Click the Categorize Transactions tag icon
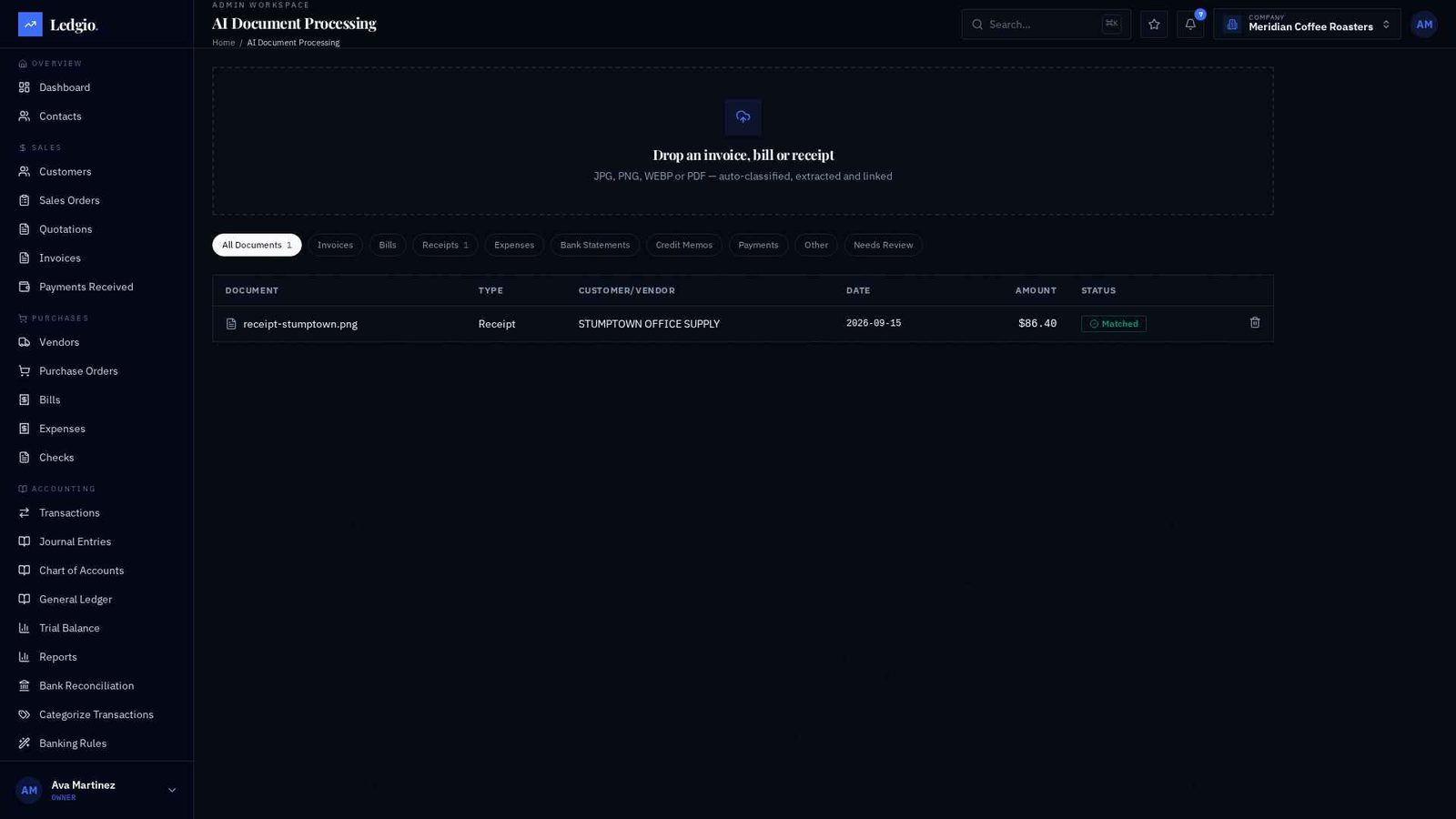 25,714
